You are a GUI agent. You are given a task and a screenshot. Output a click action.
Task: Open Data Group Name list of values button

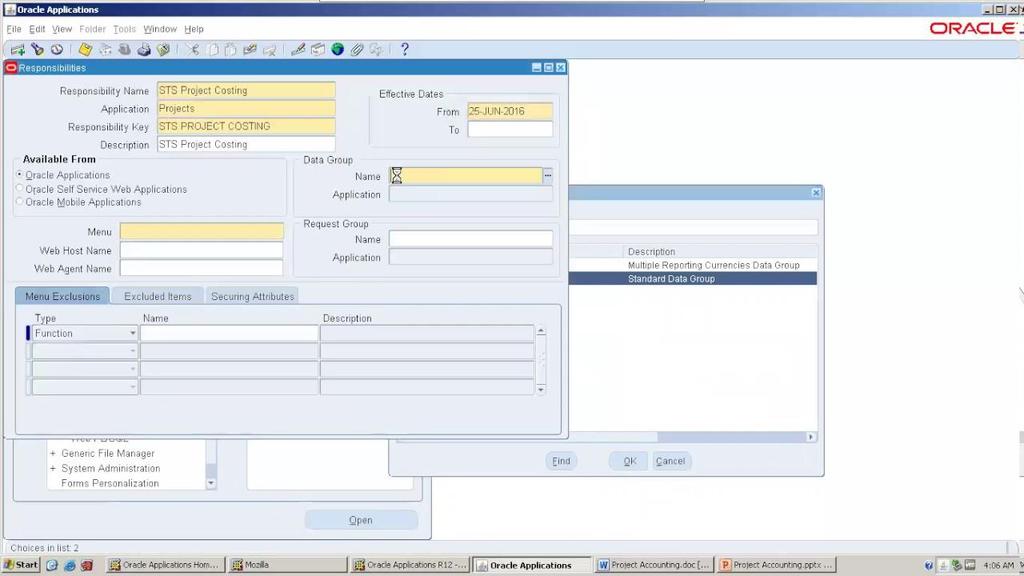(548, 176)
